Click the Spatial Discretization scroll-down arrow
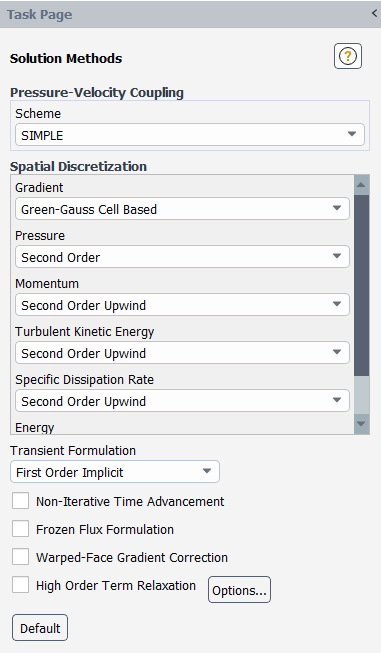Viewport: 381px width, 653px height. (x=361, y=424)
